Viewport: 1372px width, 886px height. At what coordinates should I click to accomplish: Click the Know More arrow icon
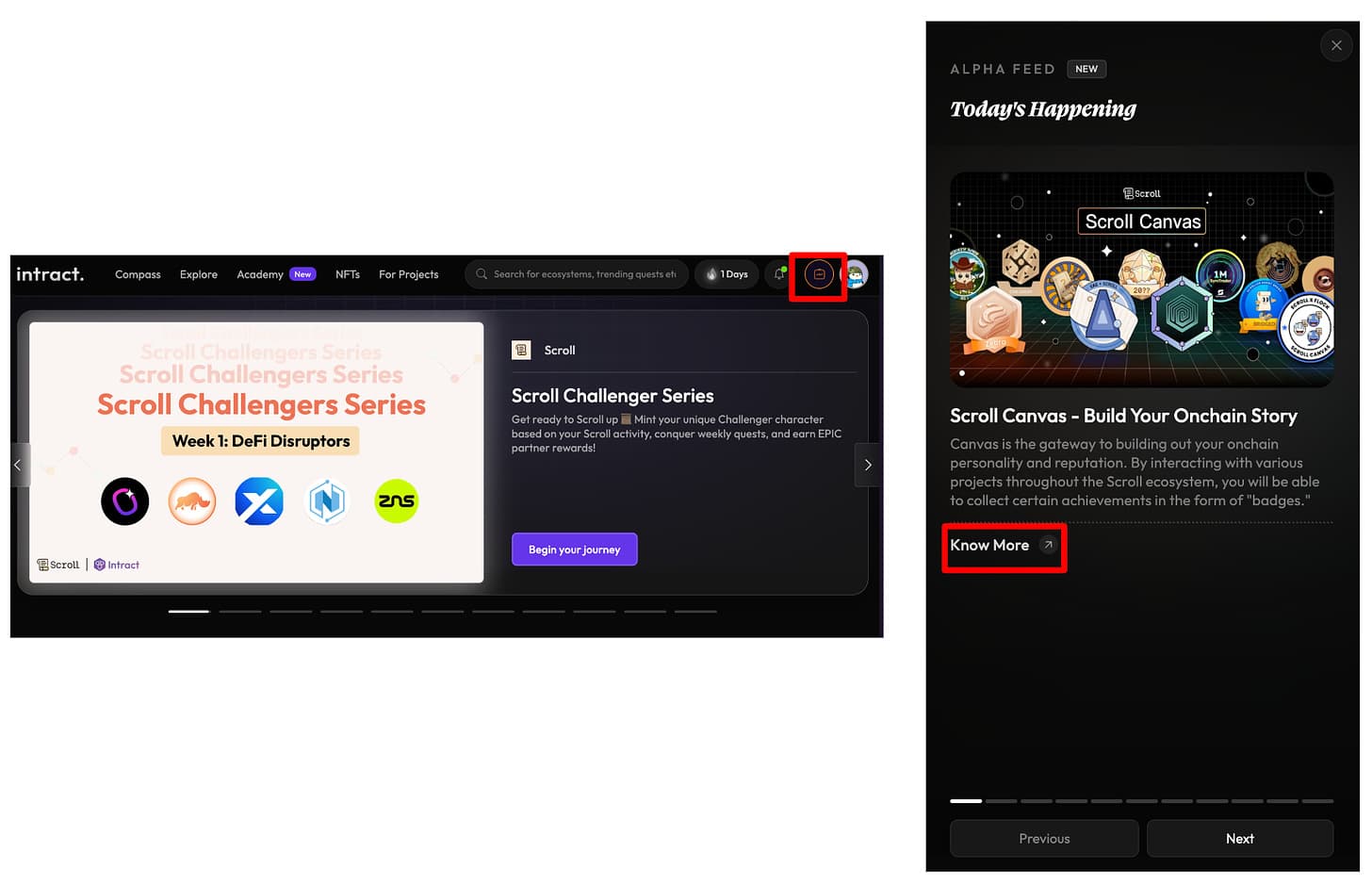point(1048,545)
